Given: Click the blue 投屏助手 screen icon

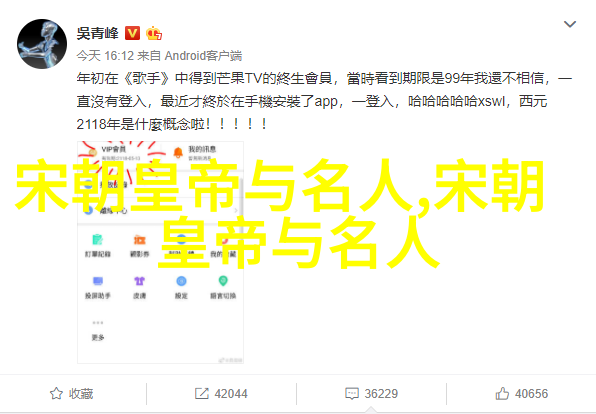Looking at the screenshot, I should [98, 281].
